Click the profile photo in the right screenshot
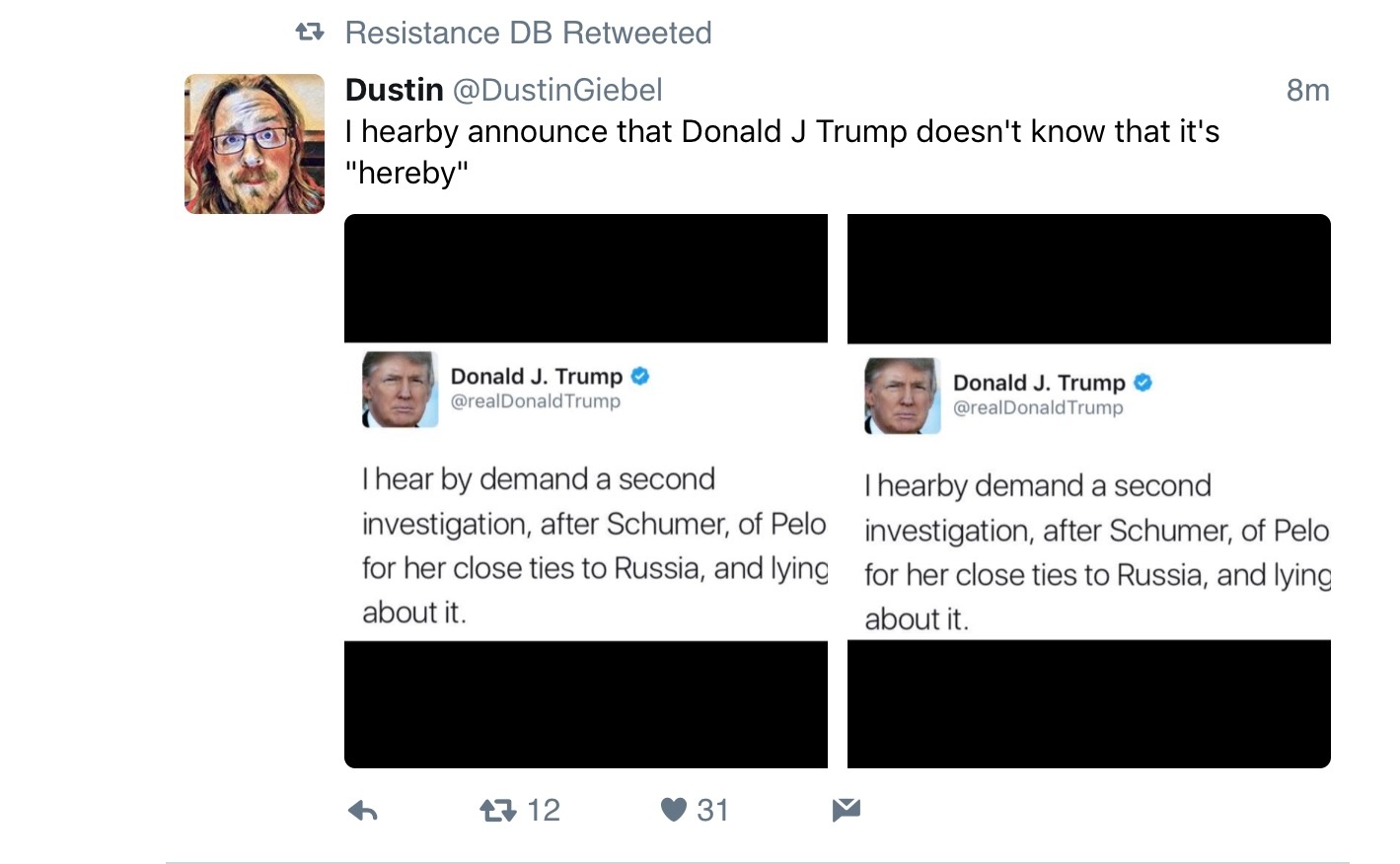The width and height of the screenshot is (1400, 864). (x=902, y=396)
